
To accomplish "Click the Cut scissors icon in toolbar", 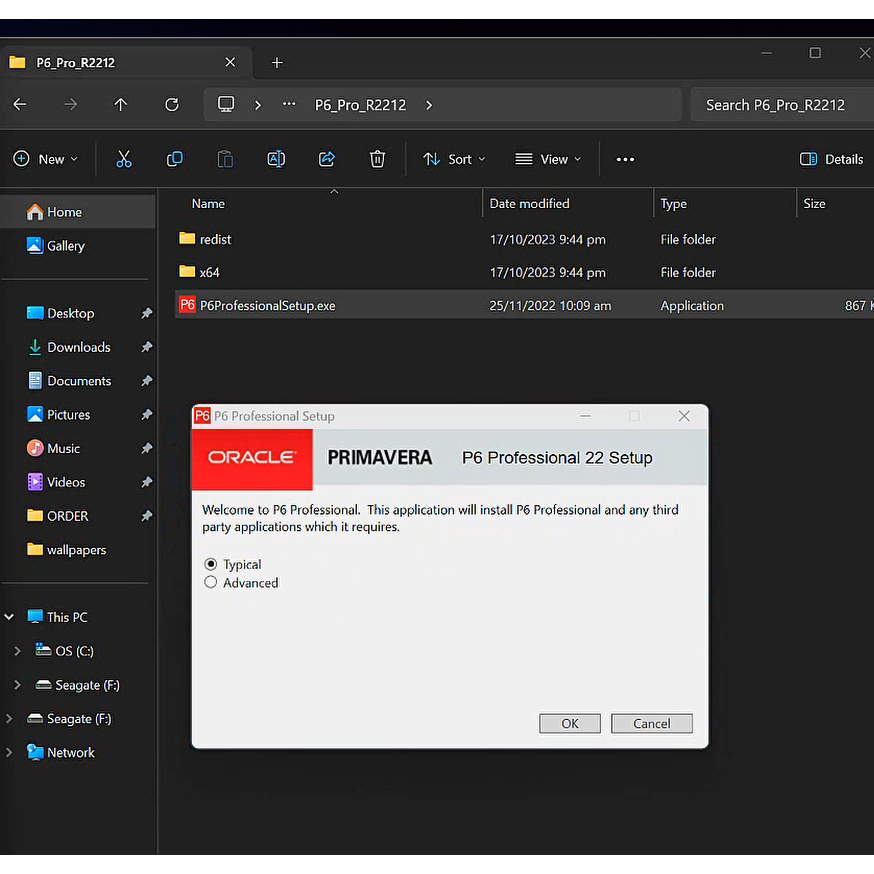I will [x=124, y=159].
